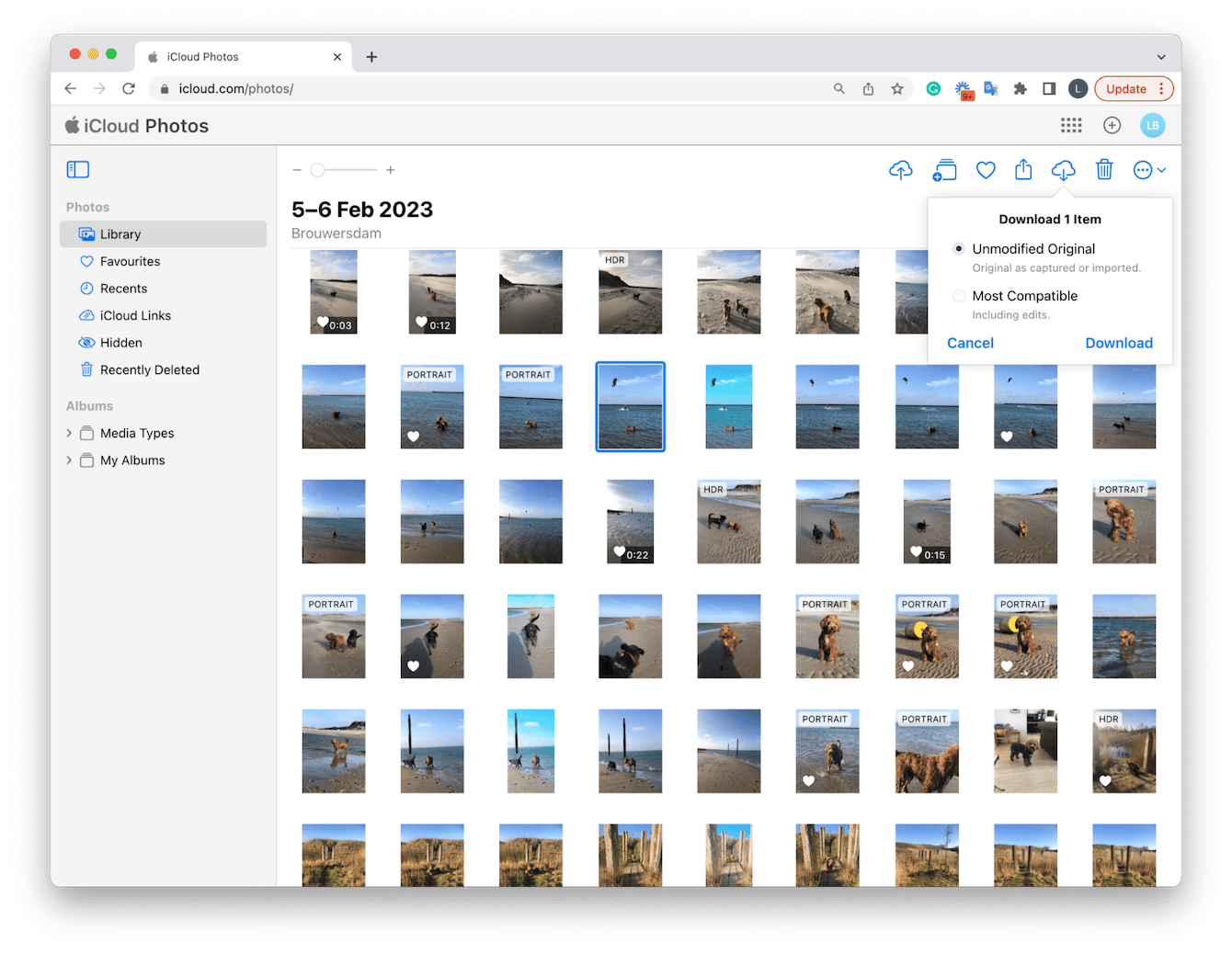Open the iCloud apps grid launcher
The height and width of the screenshot is (954, 1232).
1071,125
